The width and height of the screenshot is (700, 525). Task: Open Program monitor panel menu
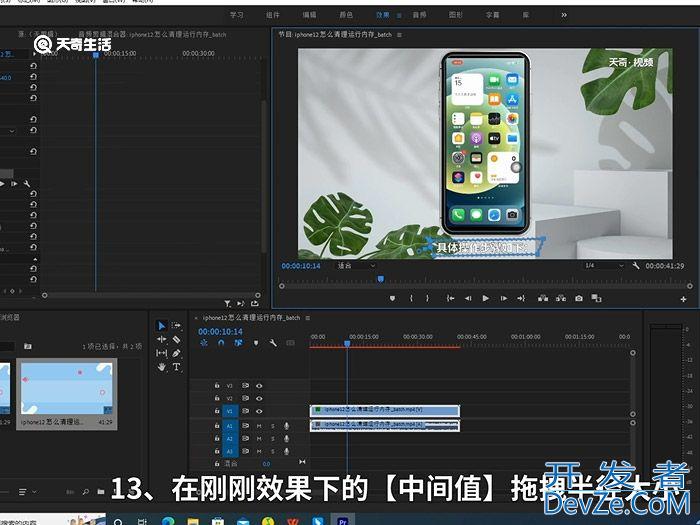click(x=399, y=34)
